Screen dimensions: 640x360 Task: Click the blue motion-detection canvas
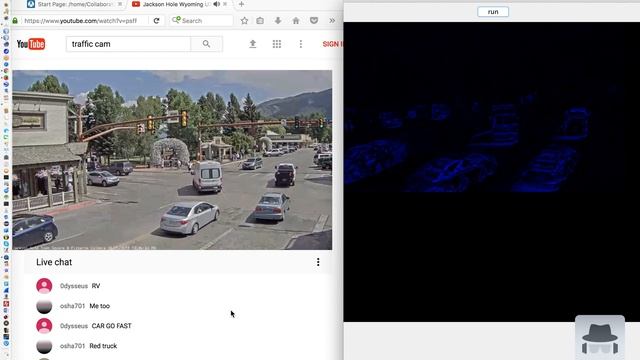coord(491,171)
